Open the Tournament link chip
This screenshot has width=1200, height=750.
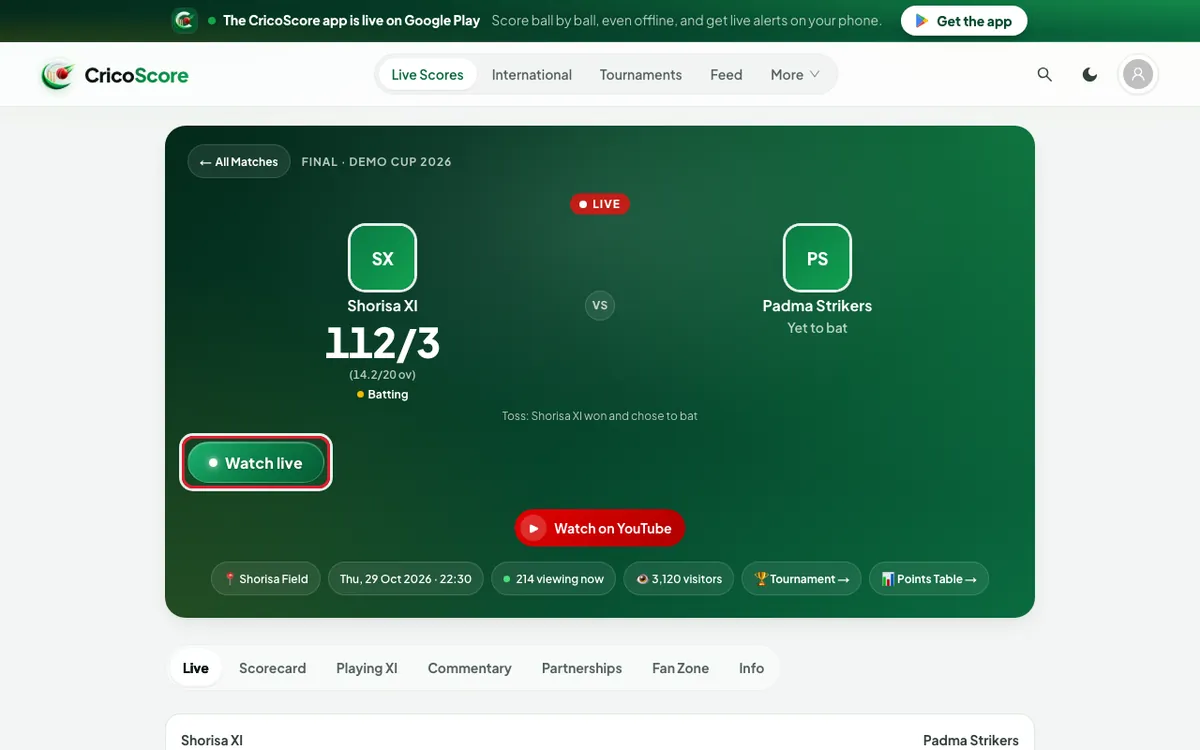click(801, 579)
